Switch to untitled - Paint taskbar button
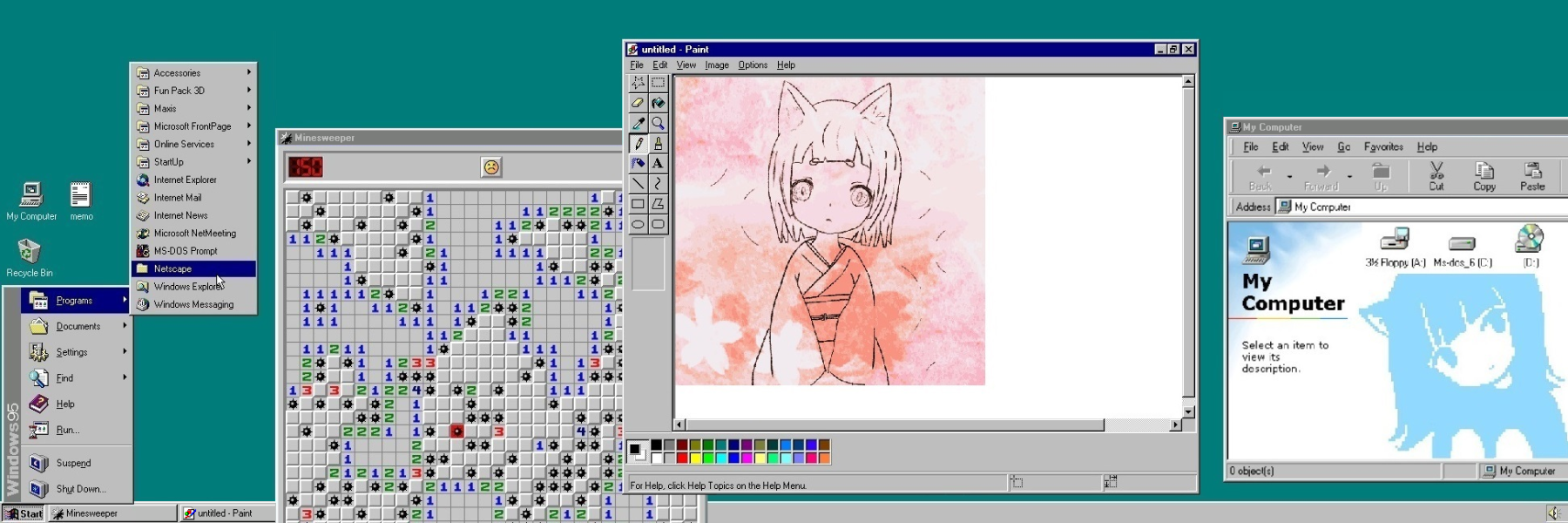The height and width of the screenshot is (523, 1568). 228,513
